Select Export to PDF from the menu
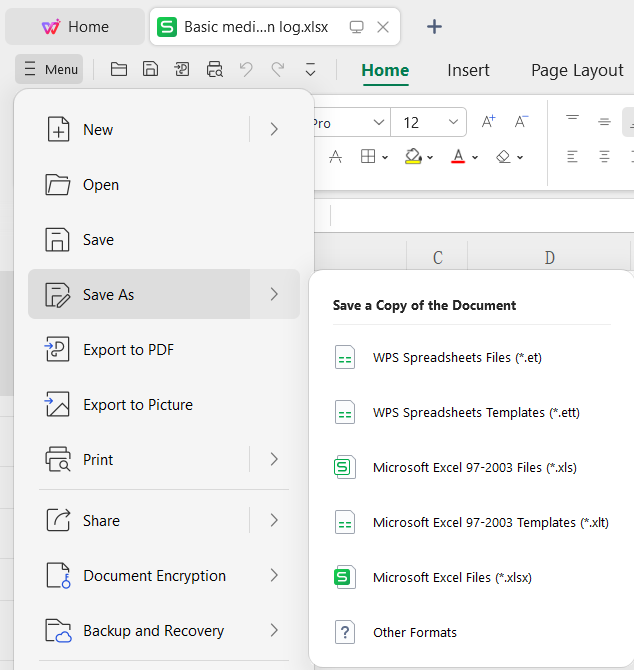The width and height of the screenshot is (634, 670). click(128, 350)
